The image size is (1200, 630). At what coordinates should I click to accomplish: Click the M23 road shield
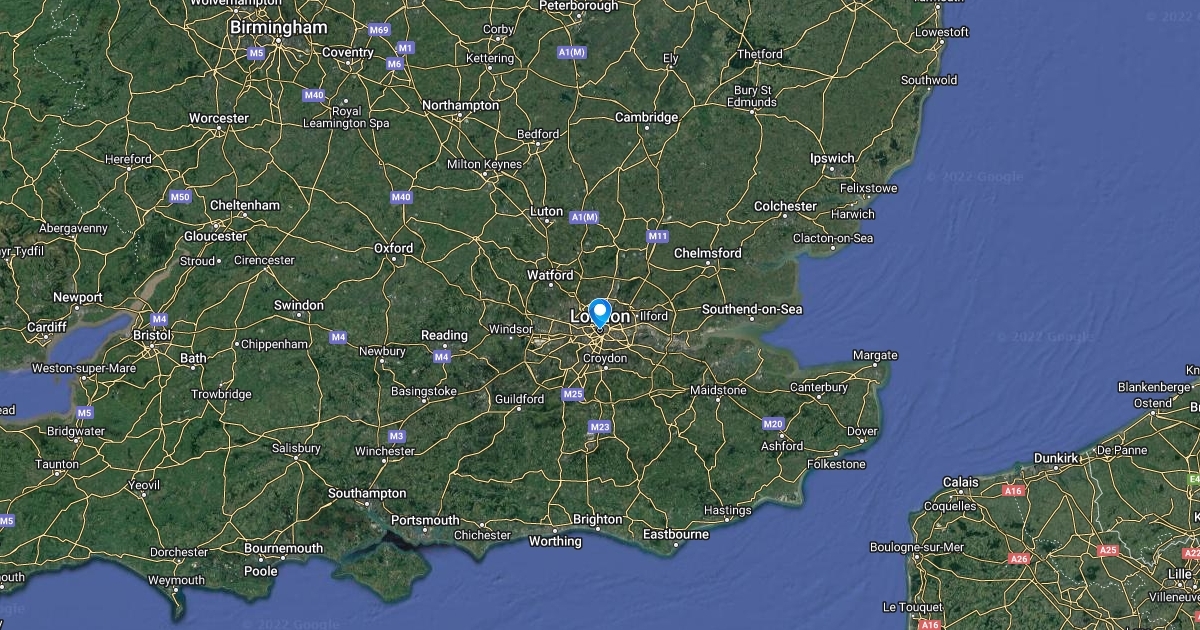pyautogui.click(x=600, y=427)
